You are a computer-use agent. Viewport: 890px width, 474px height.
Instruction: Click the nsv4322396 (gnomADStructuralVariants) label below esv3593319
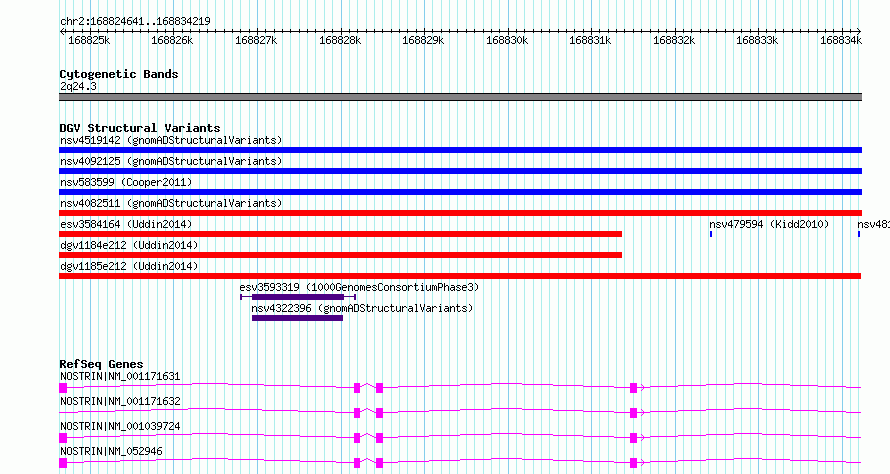tap(362, 308)
